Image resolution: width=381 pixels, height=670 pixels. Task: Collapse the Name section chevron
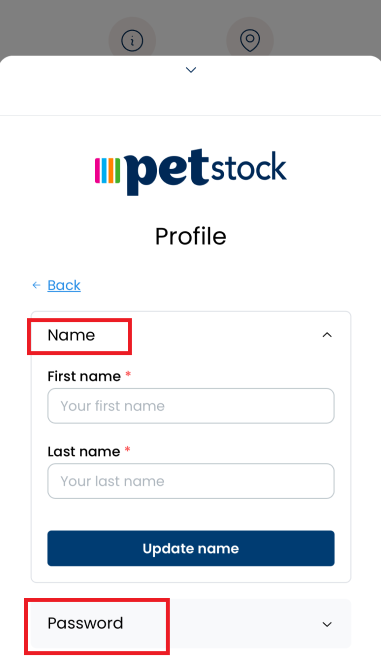[x=327, y=335]
